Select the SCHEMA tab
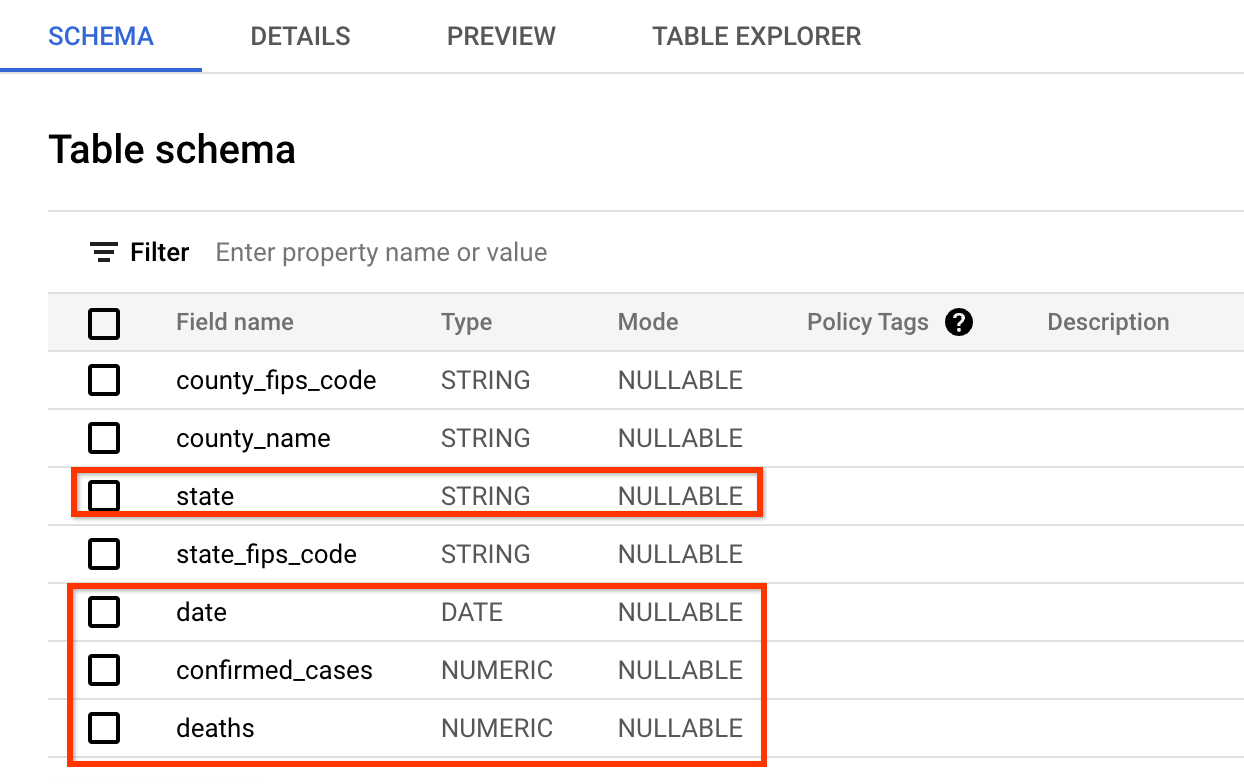The image size is (1244, 784). click(x=100, y=36)
